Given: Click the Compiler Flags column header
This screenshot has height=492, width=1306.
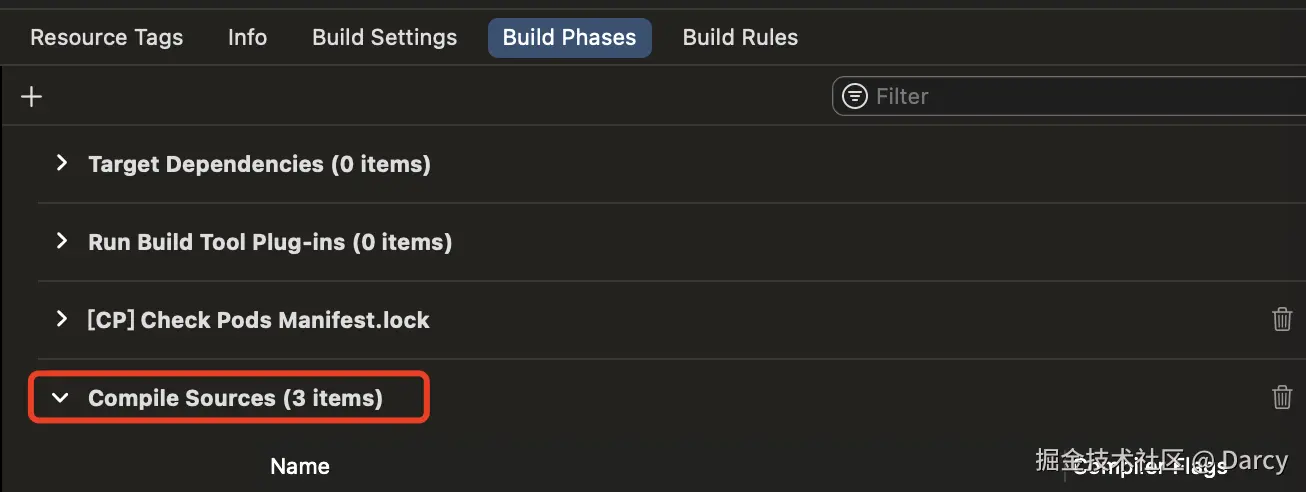Looking at the screenshot, I should pos(1150,467).
